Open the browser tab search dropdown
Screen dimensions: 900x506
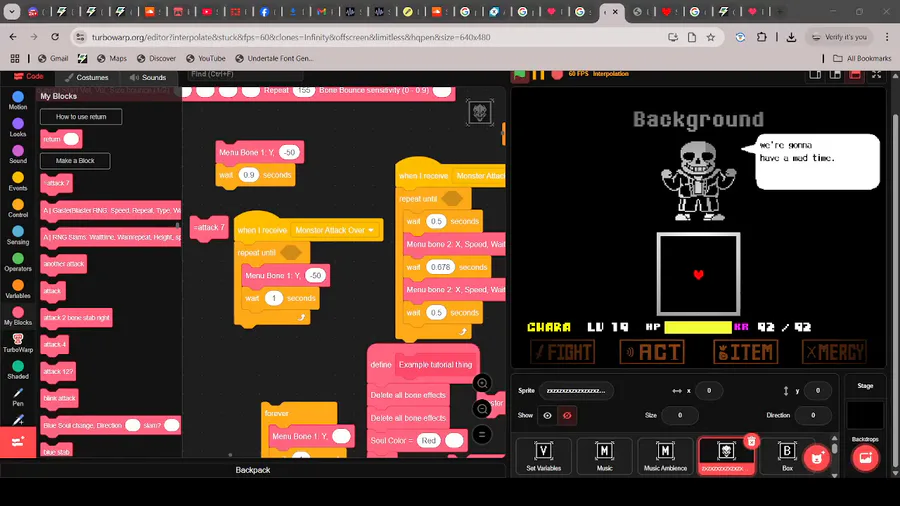click(11, 11)
